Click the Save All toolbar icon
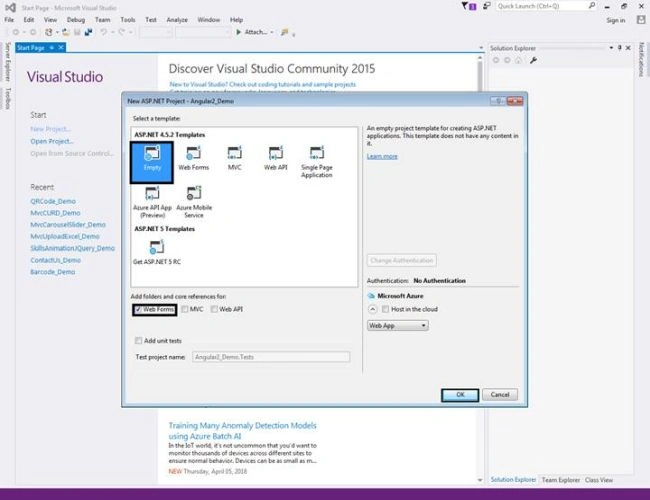650x500 pixels. click(88, 32)
